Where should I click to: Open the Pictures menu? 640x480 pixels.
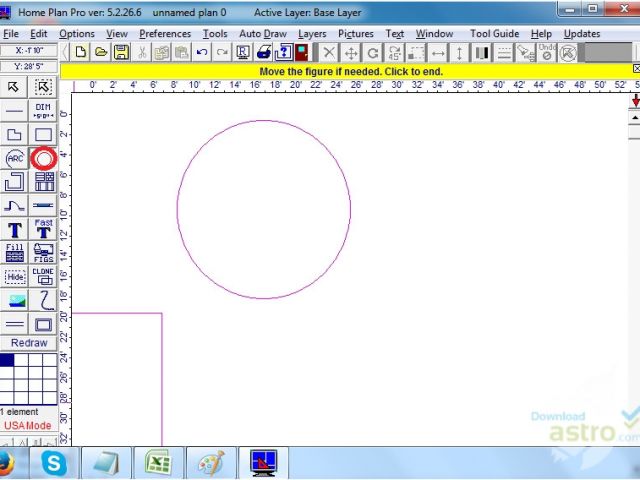tap(355, 33)
